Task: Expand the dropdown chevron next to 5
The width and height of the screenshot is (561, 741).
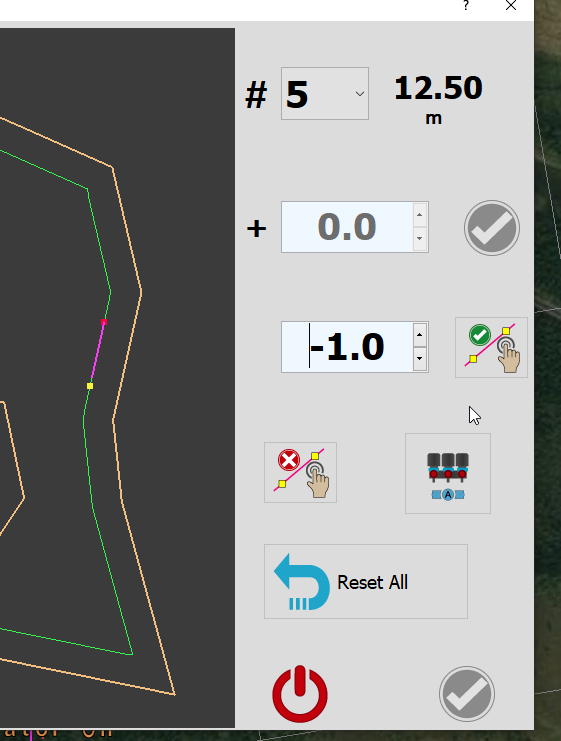Action: coord(360,94)
